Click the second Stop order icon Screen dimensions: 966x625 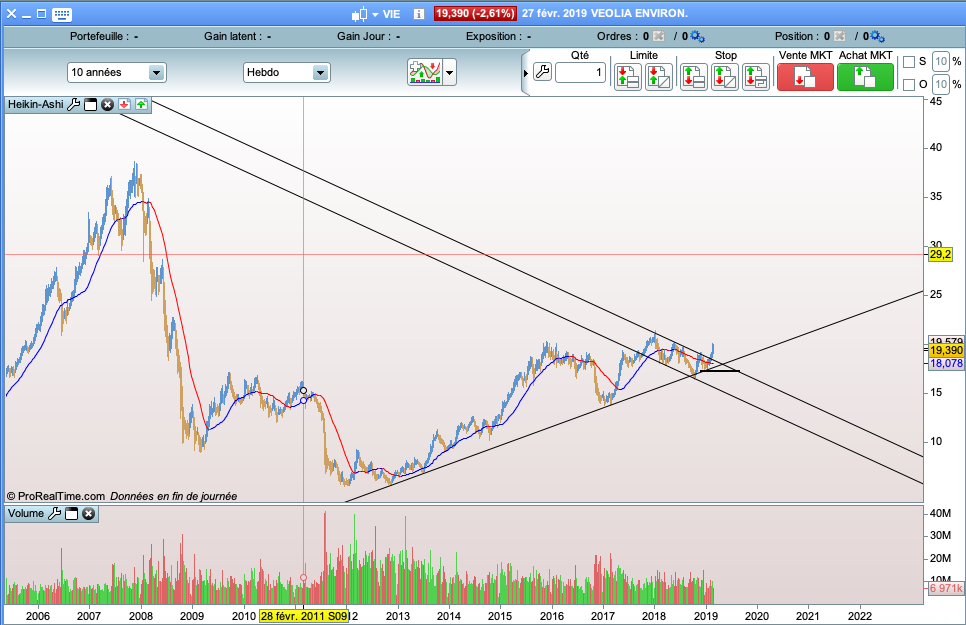tap(724, 77)
